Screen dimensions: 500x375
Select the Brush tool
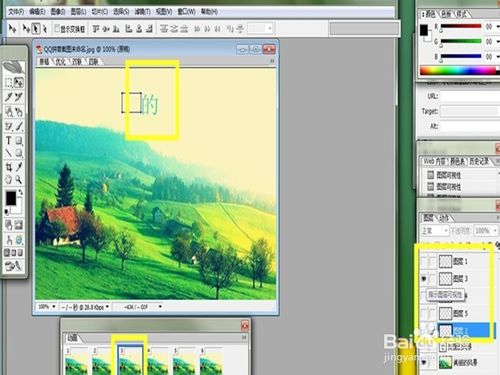tap(19, 127)
